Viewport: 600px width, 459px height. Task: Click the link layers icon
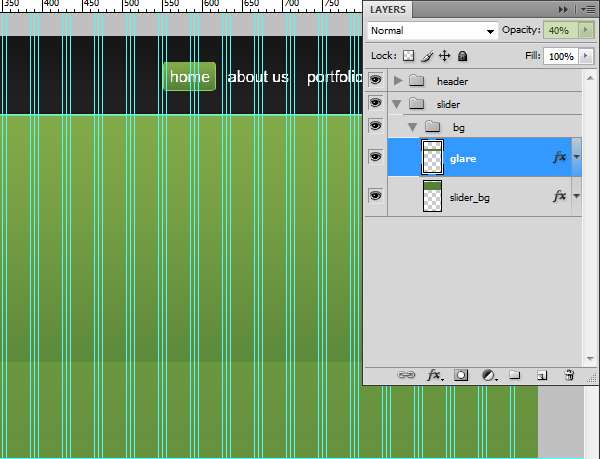click(406, 375)
